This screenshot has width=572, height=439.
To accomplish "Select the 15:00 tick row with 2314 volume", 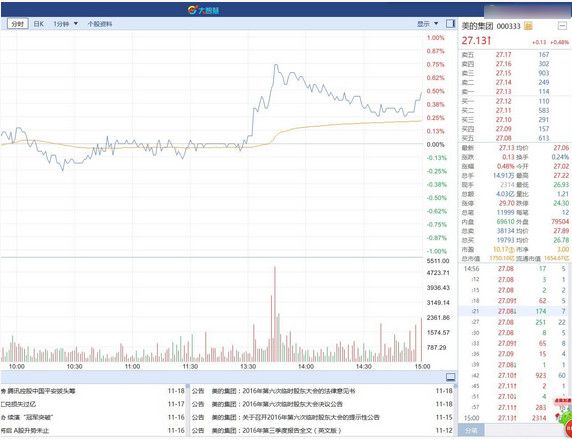I will (514, 418).
